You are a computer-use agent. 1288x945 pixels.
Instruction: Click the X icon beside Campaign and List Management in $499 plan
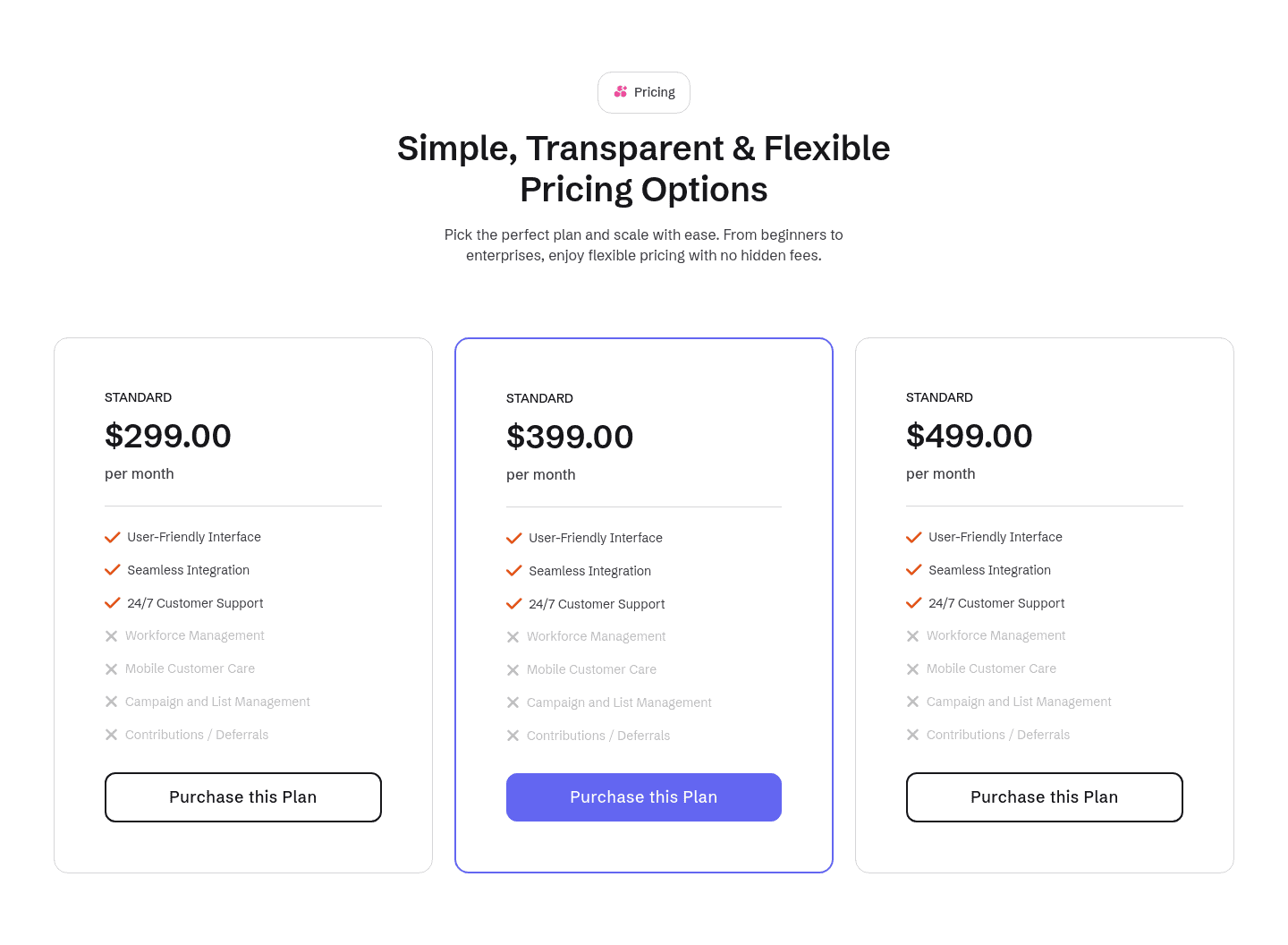(912, 702)
